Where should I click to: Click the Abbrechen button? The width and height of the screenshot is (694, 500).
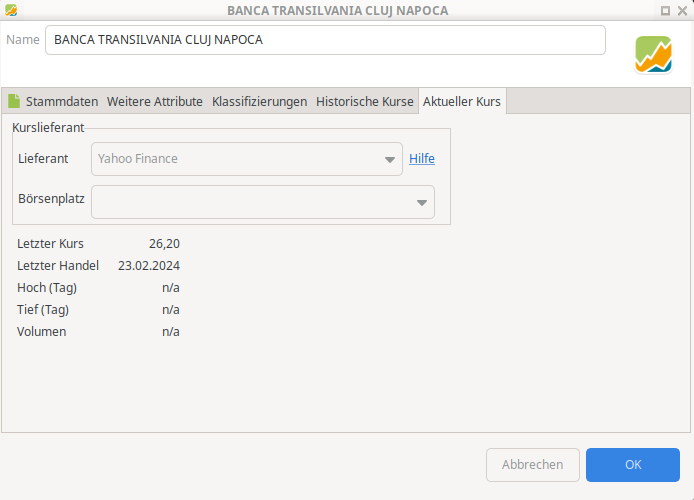coord(533,465)
